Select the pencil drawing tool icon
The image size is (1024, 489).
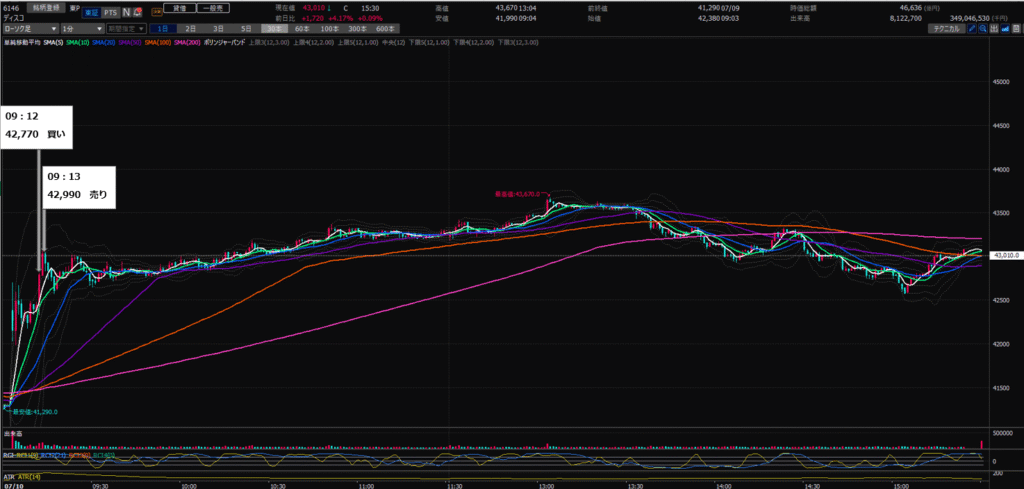[x=972, y=29]
